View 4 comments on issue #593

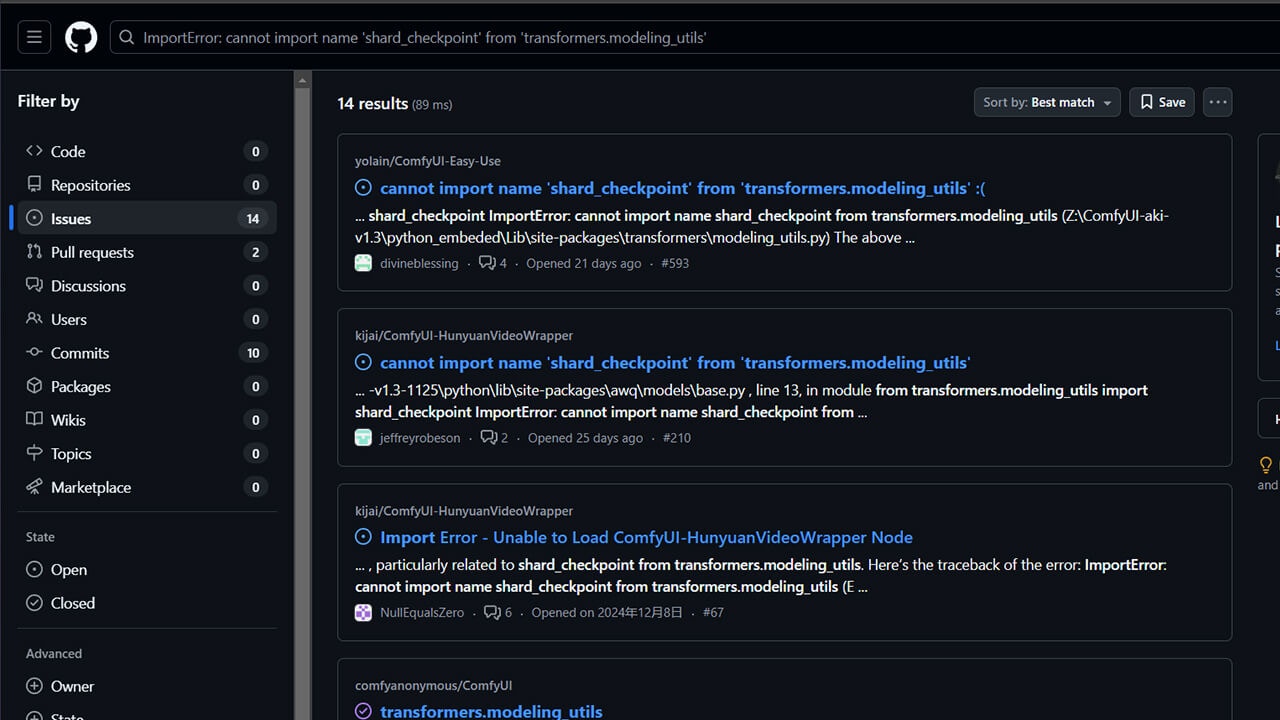[493, 263]
